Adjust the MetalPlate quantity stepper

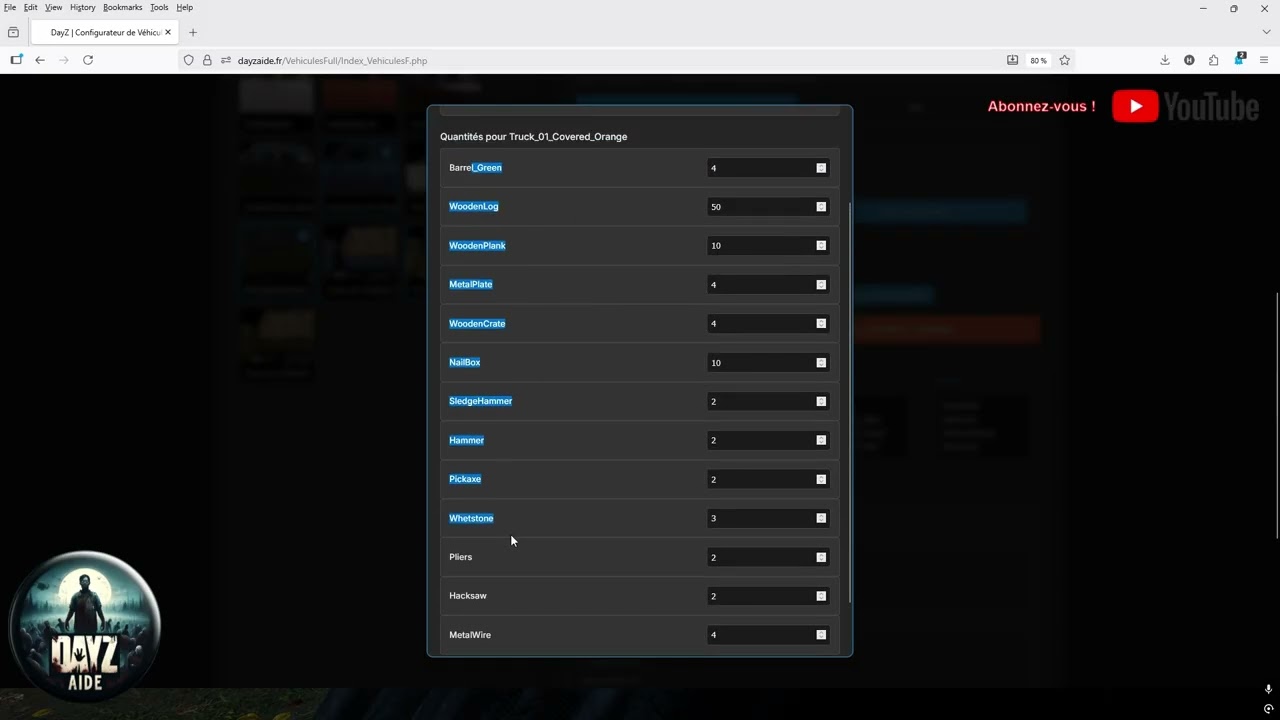[x=821, y=285]
